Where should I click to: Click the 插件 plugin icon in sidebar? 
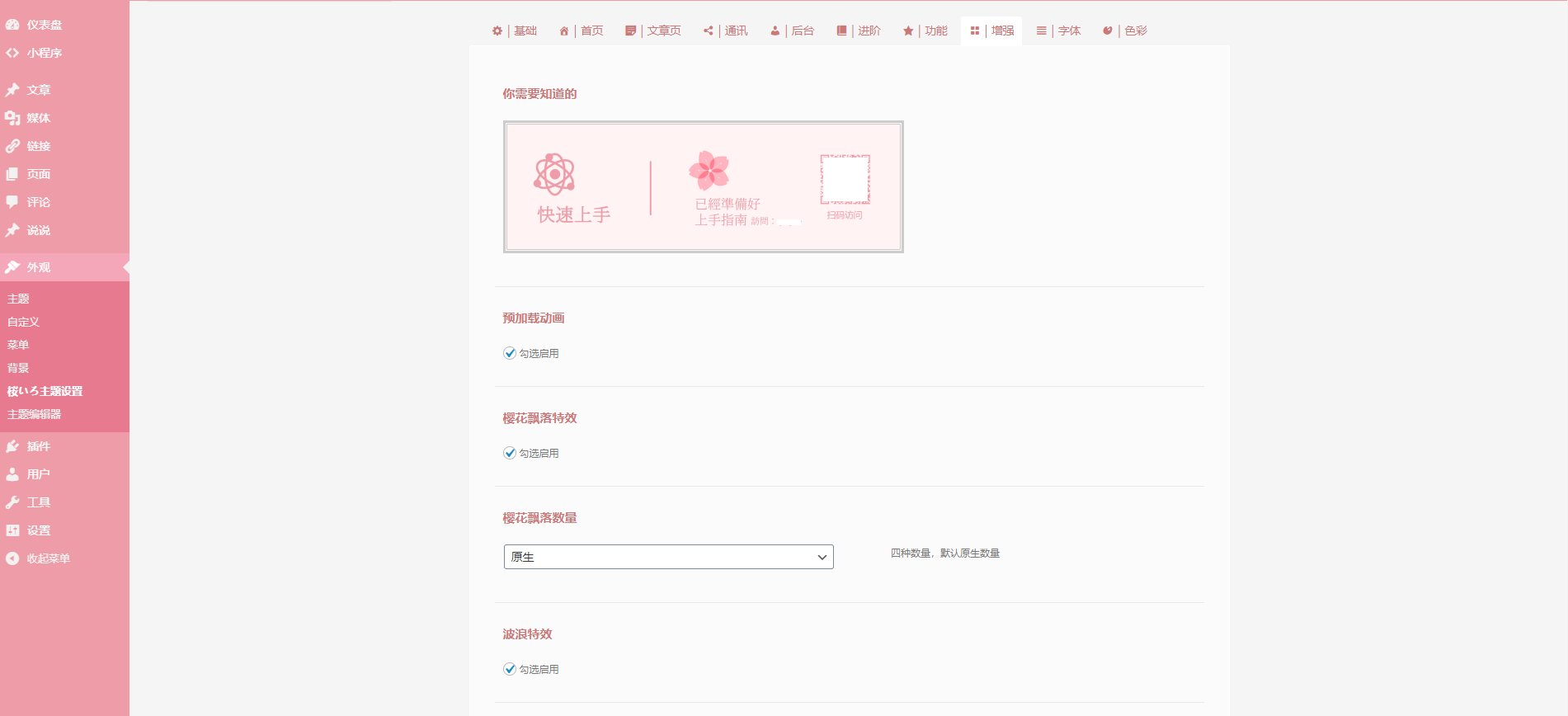(x=12, y=446)
